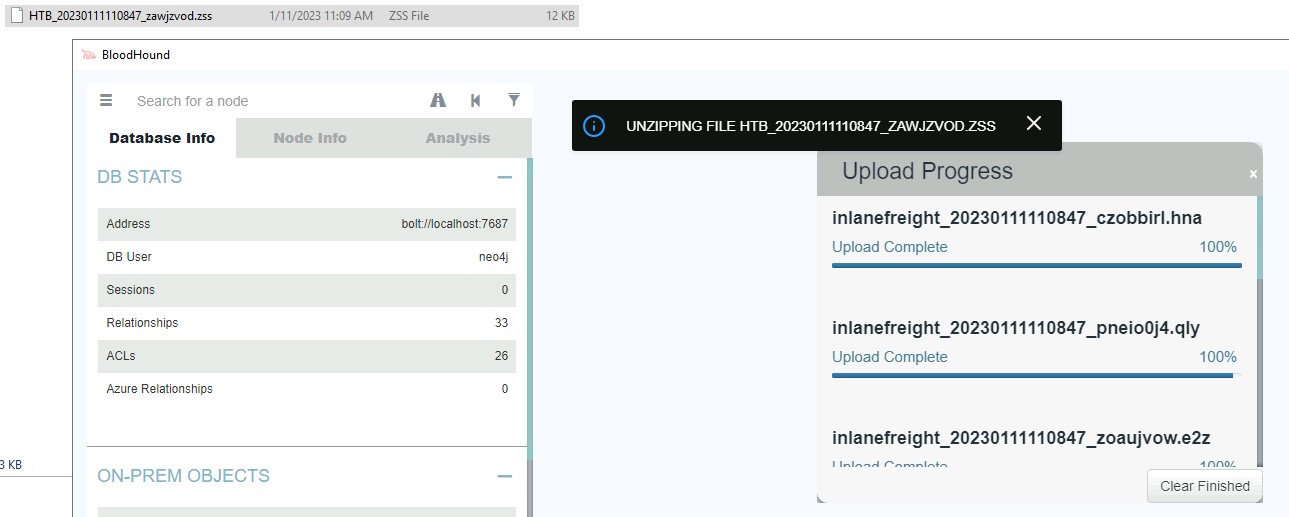Viewport: 1289px width, 517px height.
Task: Select the Relationships row label
Action: pyautogui.click(x=142, y=323)
